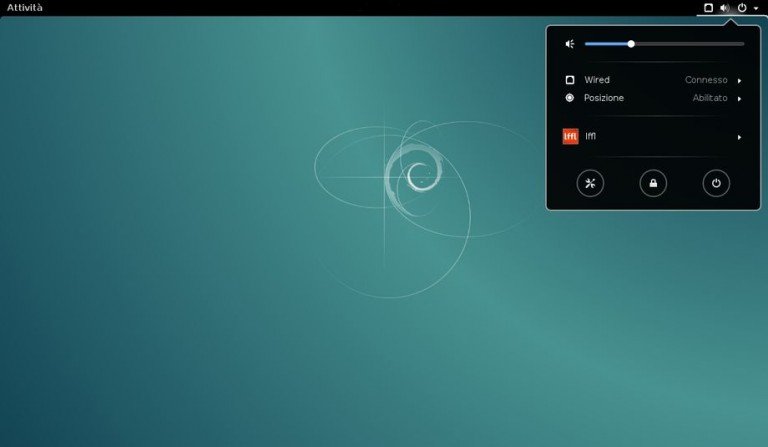This screenshot has height=447, width=768.
Task: Expand the Posizione submenu arrow
Action: pyautogui.click(x=740, y=98)
